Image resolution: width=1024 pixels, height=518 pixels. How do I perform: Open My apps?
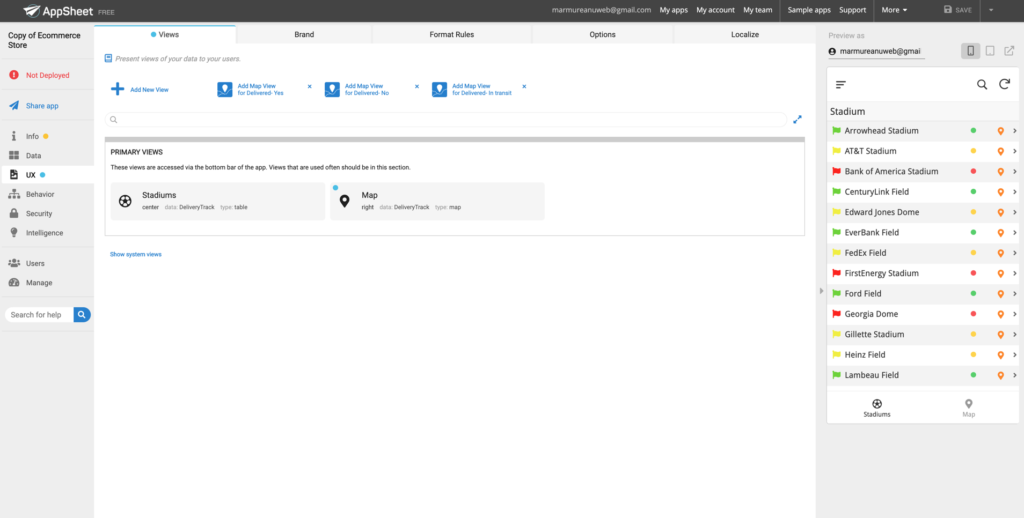click(673, 10)
